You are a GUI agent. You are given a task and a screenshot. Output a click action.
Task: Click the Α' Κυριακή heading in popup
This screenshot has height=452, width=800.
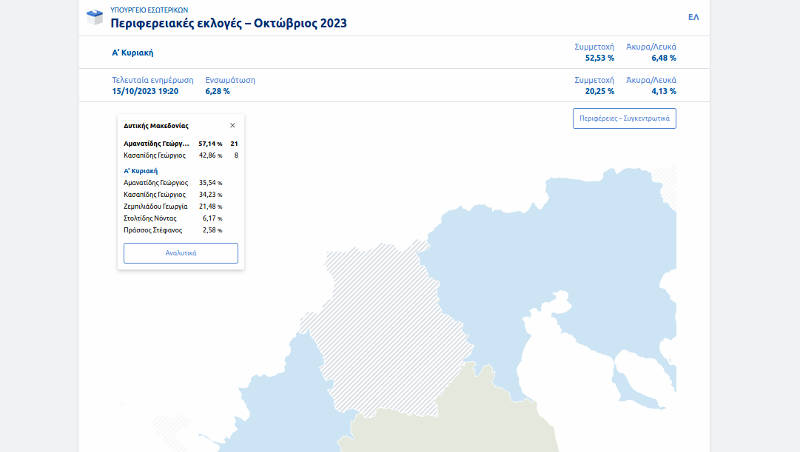point(141,171)
